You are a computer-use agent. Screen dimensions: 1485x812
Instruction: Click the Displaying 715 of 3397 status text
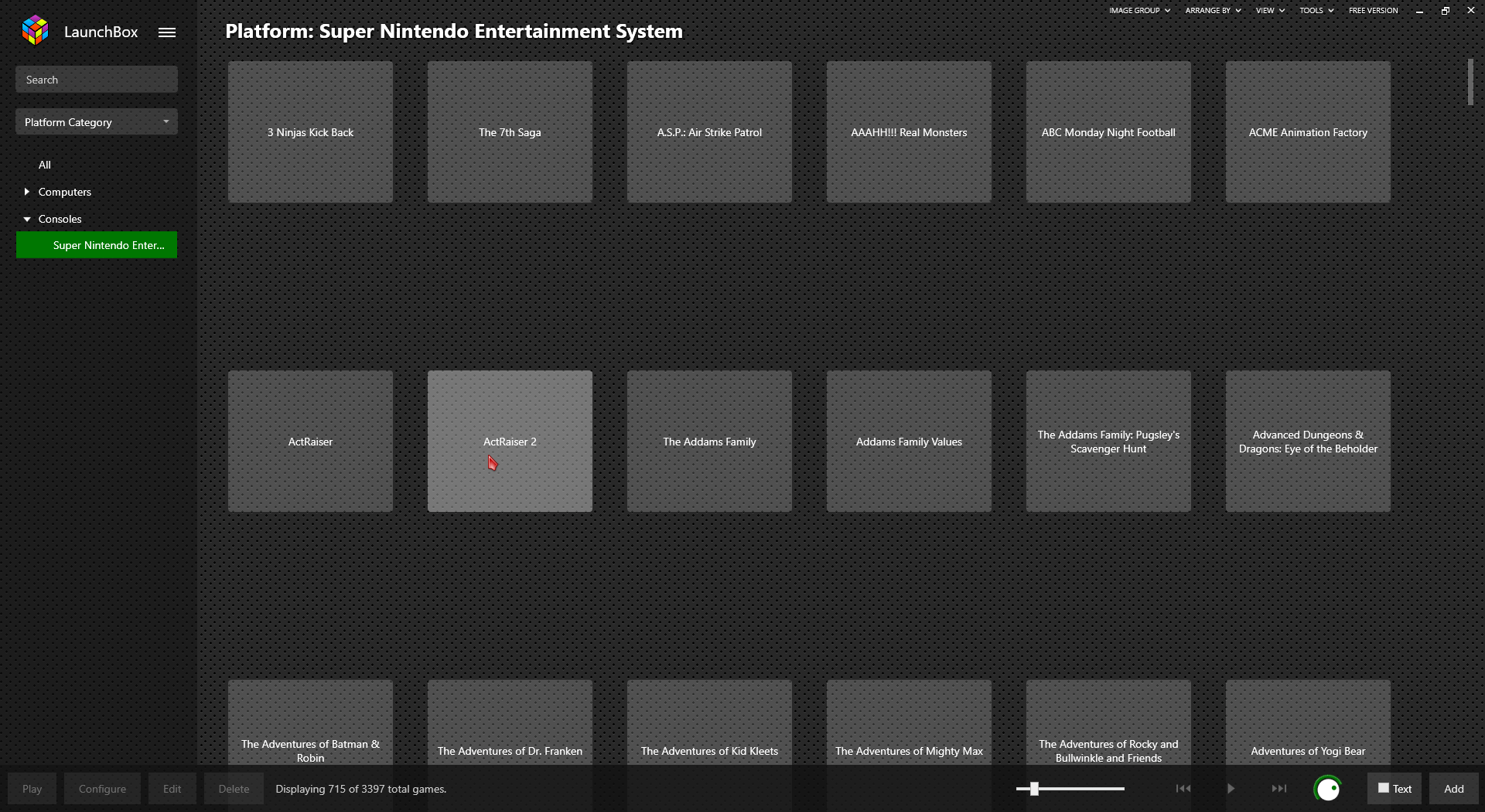coord(361,789)
